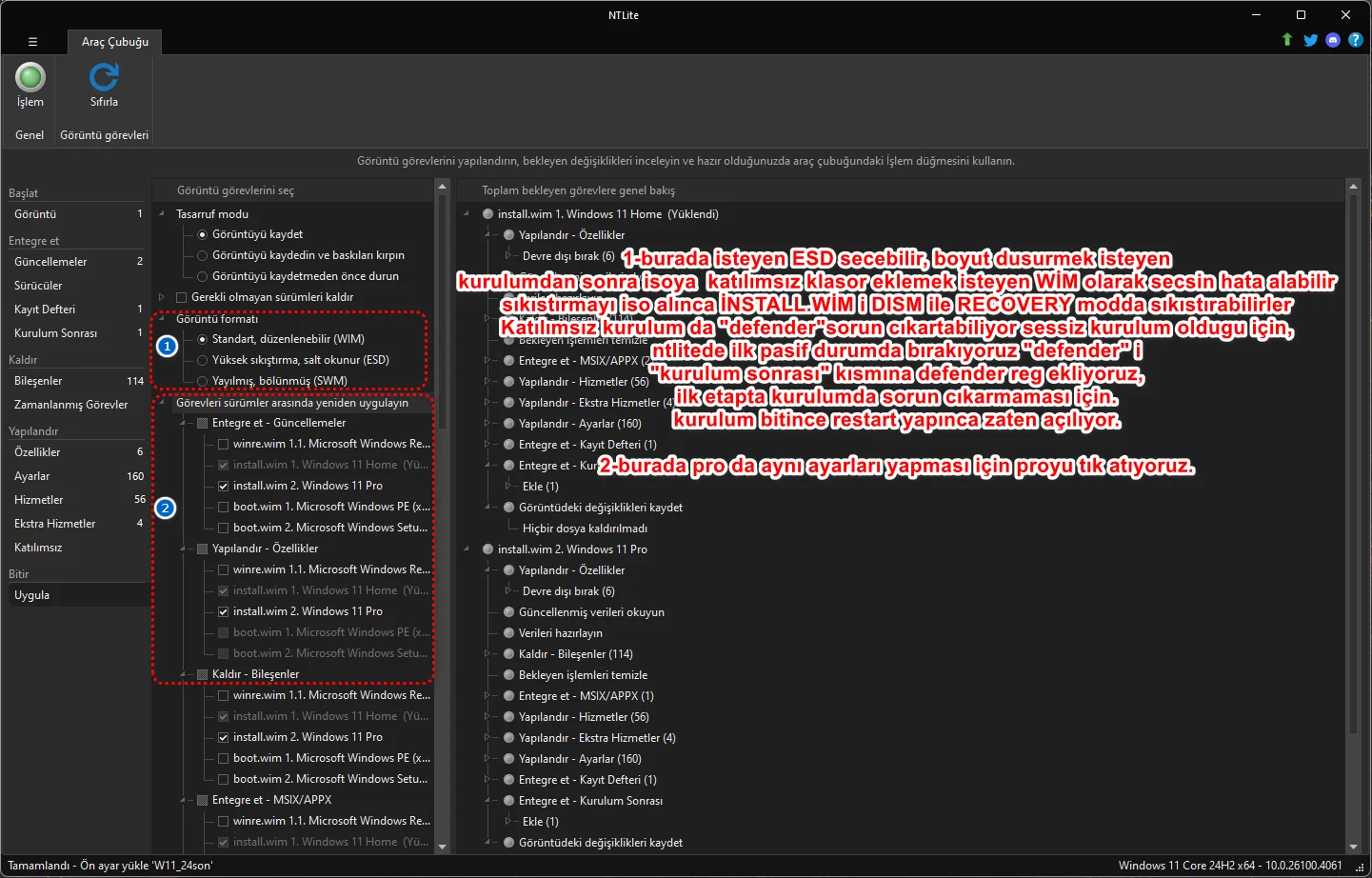Screen dimensions: 1372x878
Task: Expand Yapılandır - Ayarlar (160) under install.wim 2 Pro
Action: click(x=487, y=759)
